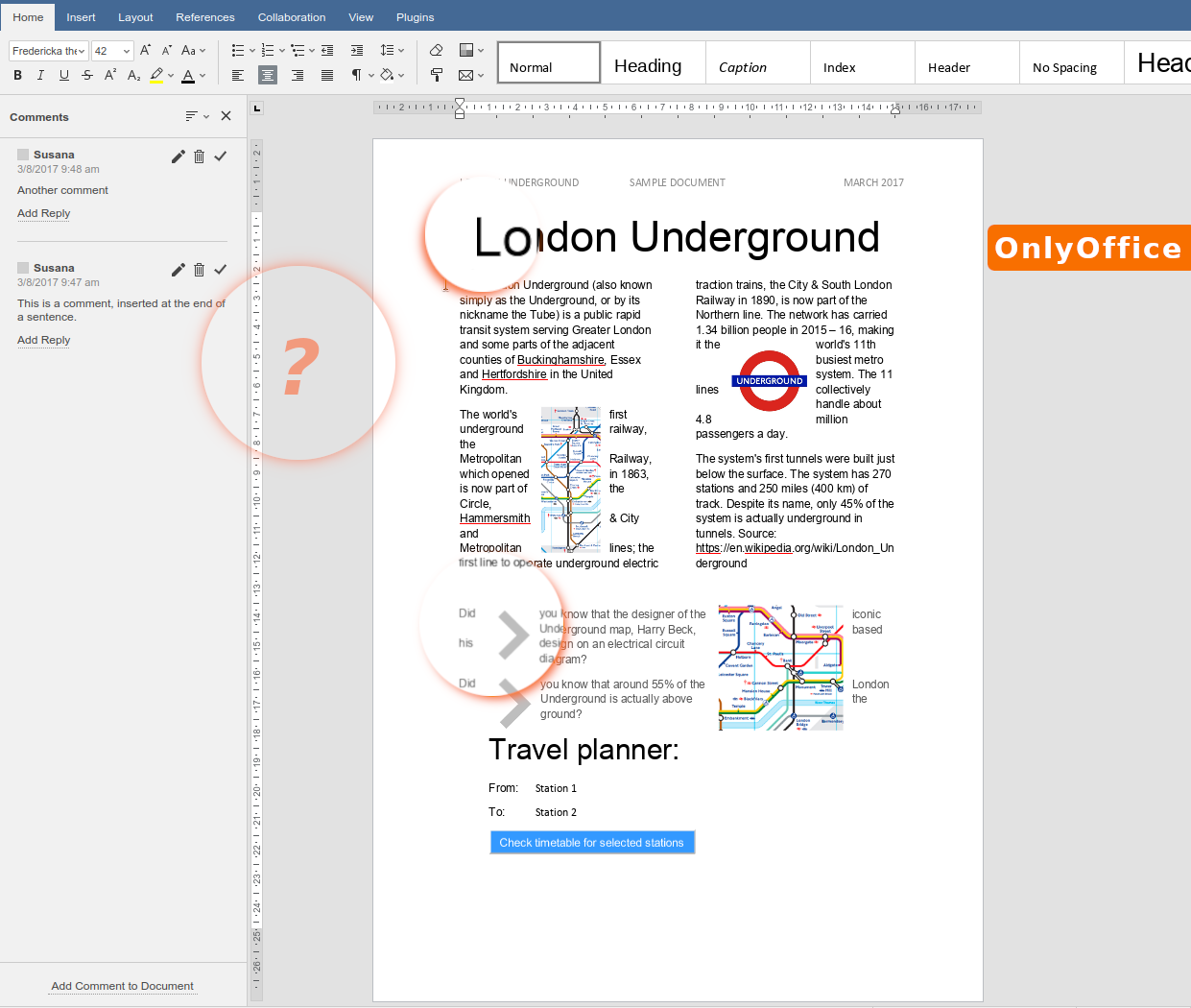Switch to the Layout tab
Screen dimensions: 1191x1008
[135, 17]
